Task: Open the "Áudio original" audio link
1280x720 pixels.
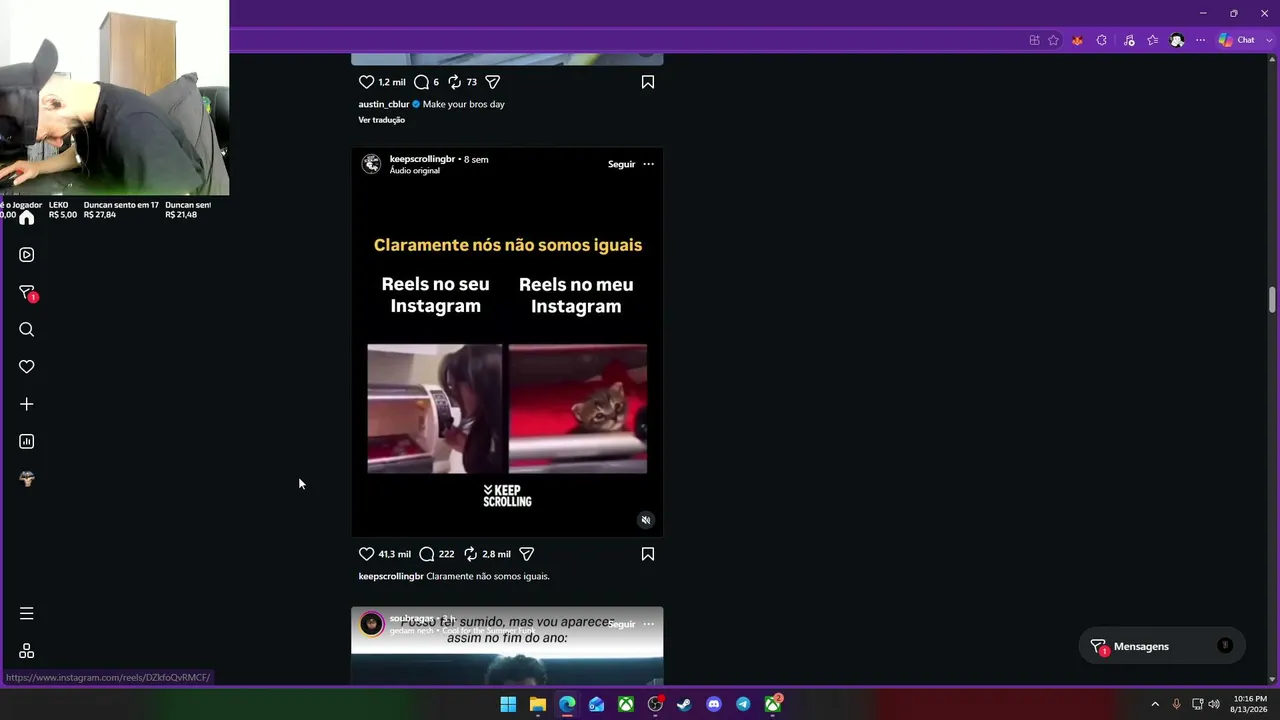Action: point(414,171)
